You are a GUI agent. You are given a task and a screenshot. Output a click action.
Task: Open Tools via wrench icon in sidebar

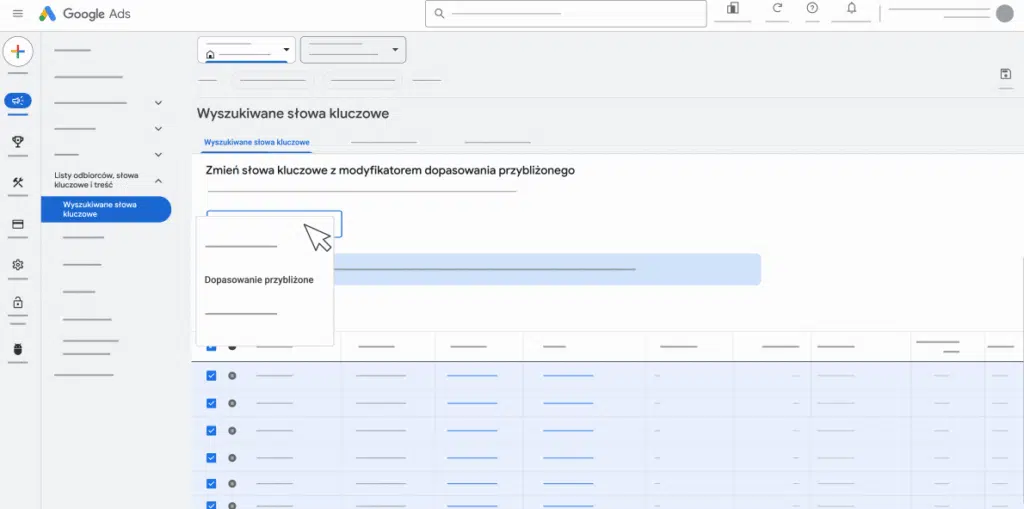(18, 182)
